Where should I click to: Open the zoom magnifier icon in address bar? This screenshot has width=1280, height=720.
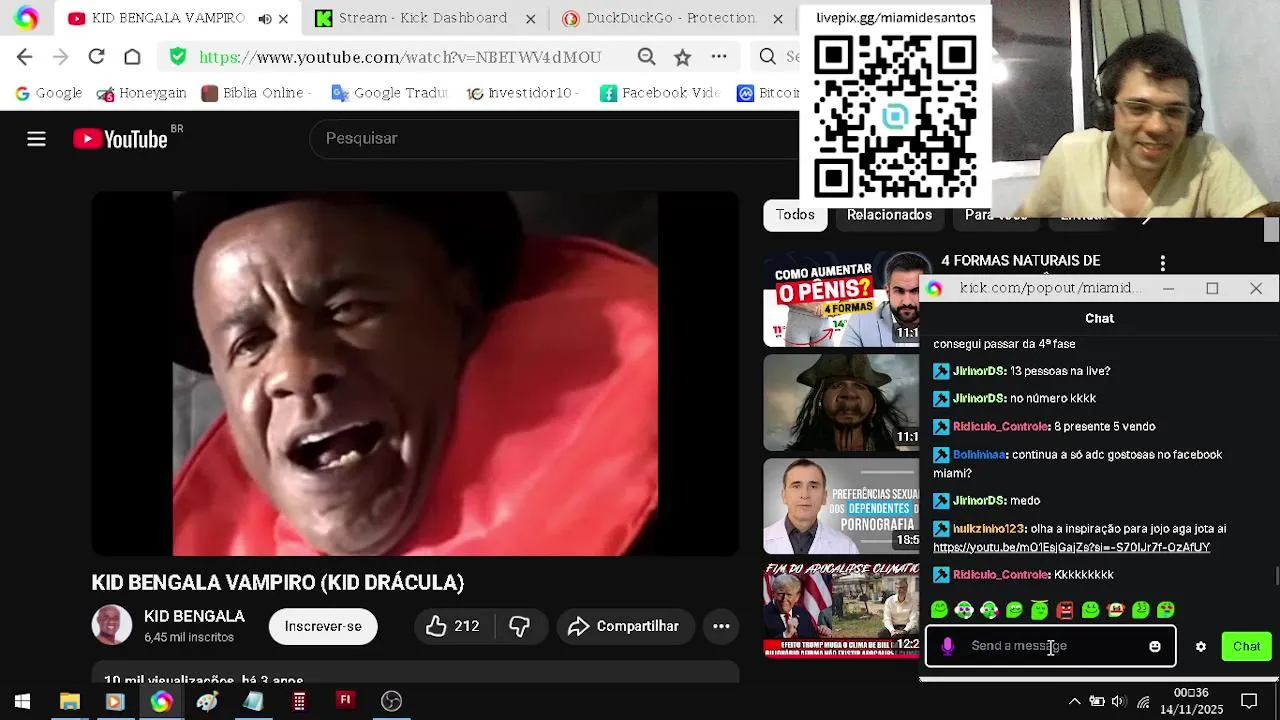[x=647, y=57]
